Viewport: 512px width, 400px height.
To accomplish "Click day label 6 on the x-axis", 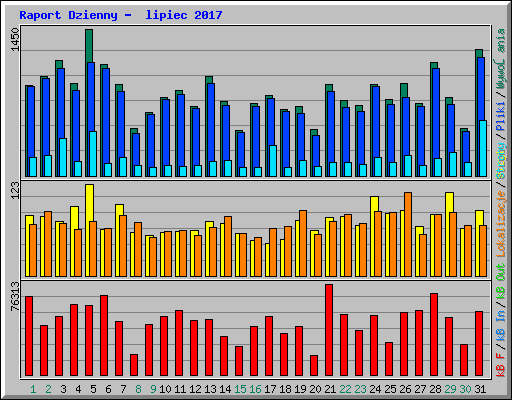I will (108, 389).
